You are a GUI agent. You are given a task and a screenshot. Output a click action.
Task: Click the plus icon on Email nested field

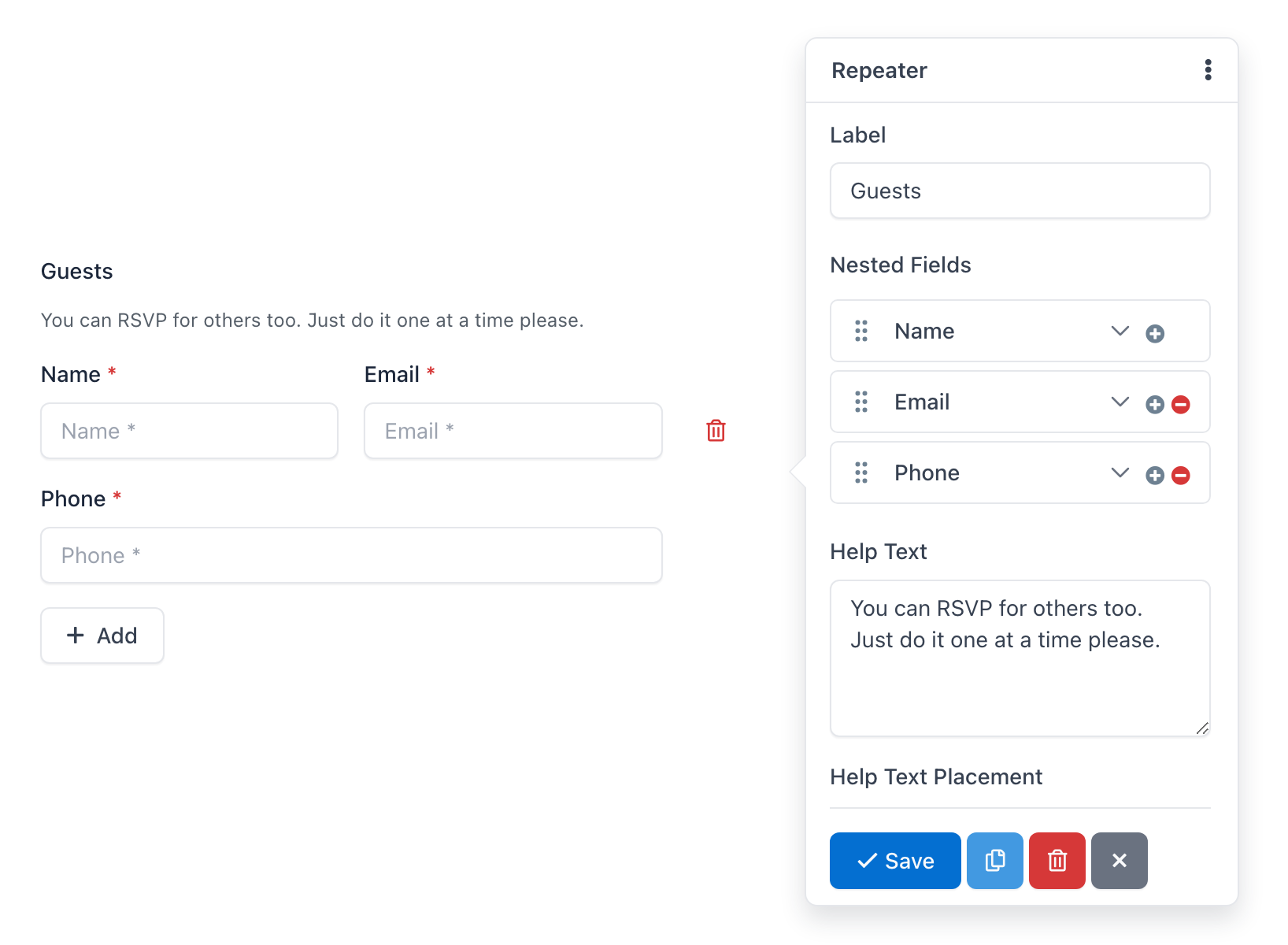1155,405
